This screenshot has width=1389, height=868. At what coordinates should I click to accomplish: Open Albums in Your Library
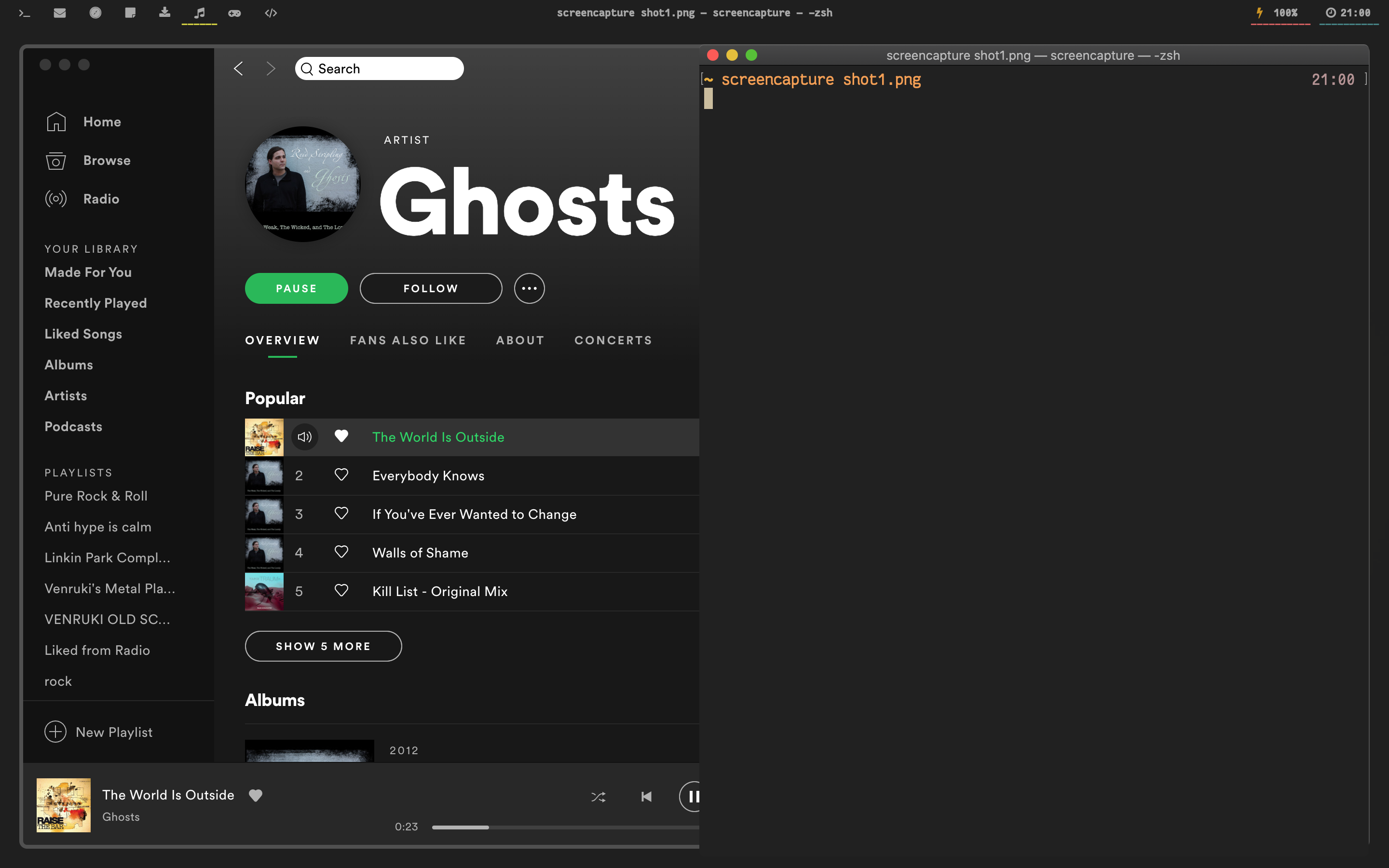tap(69, 365)
